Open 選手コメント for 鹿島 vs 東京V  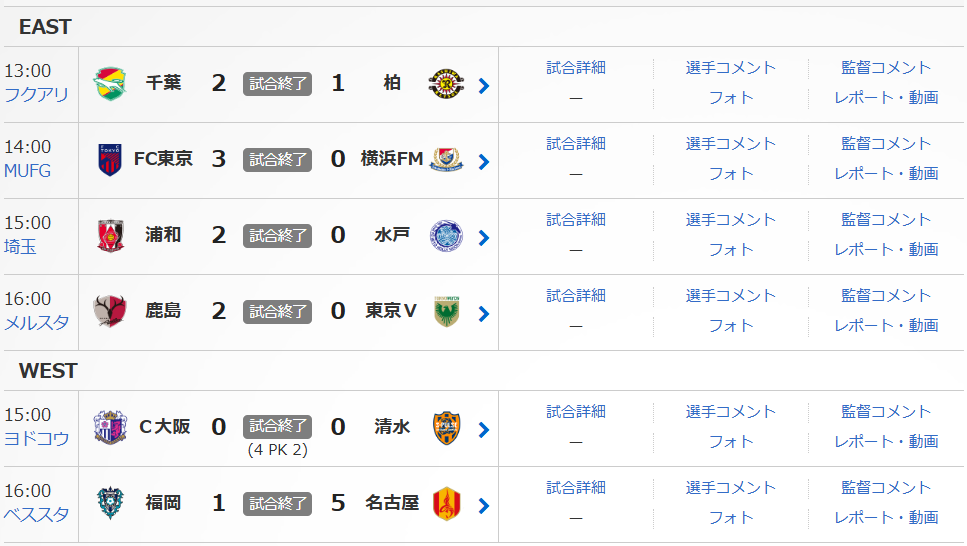pyautogui.click(x=731, y=296)
